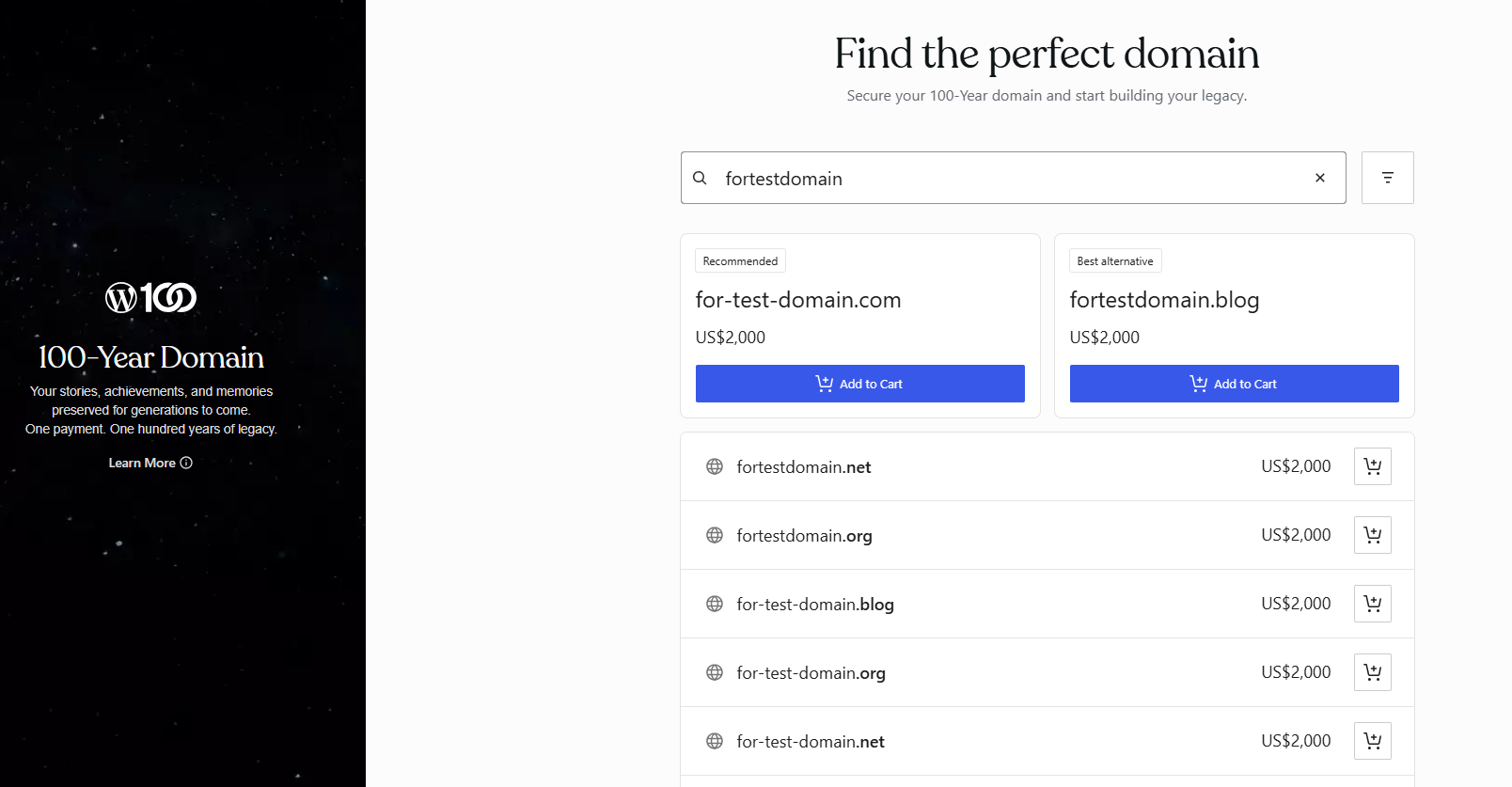Viewport: 1512px width, 787px height.
Task: Click the globe icon beside for-test-domain.blog
Action: click(x=715, y=604)
